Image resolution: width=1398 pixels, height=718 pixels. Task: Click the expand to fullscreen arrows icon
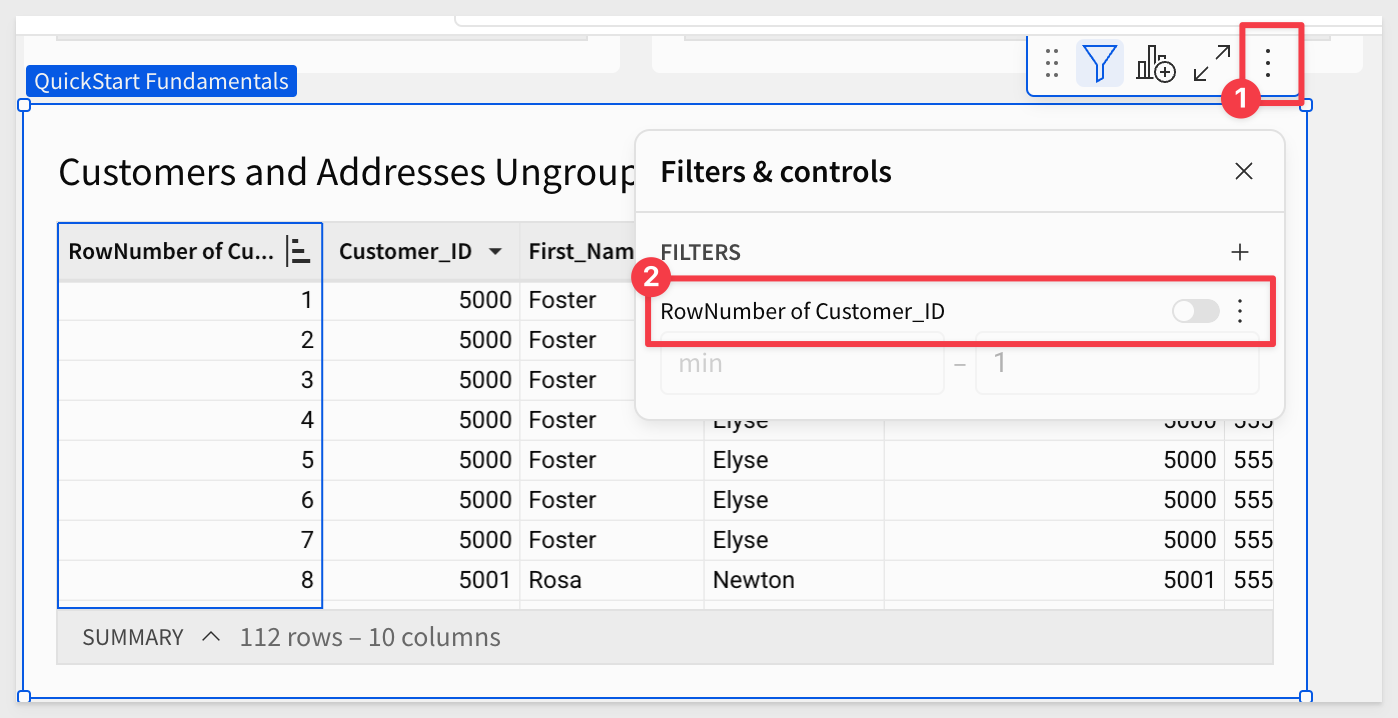1212,63
